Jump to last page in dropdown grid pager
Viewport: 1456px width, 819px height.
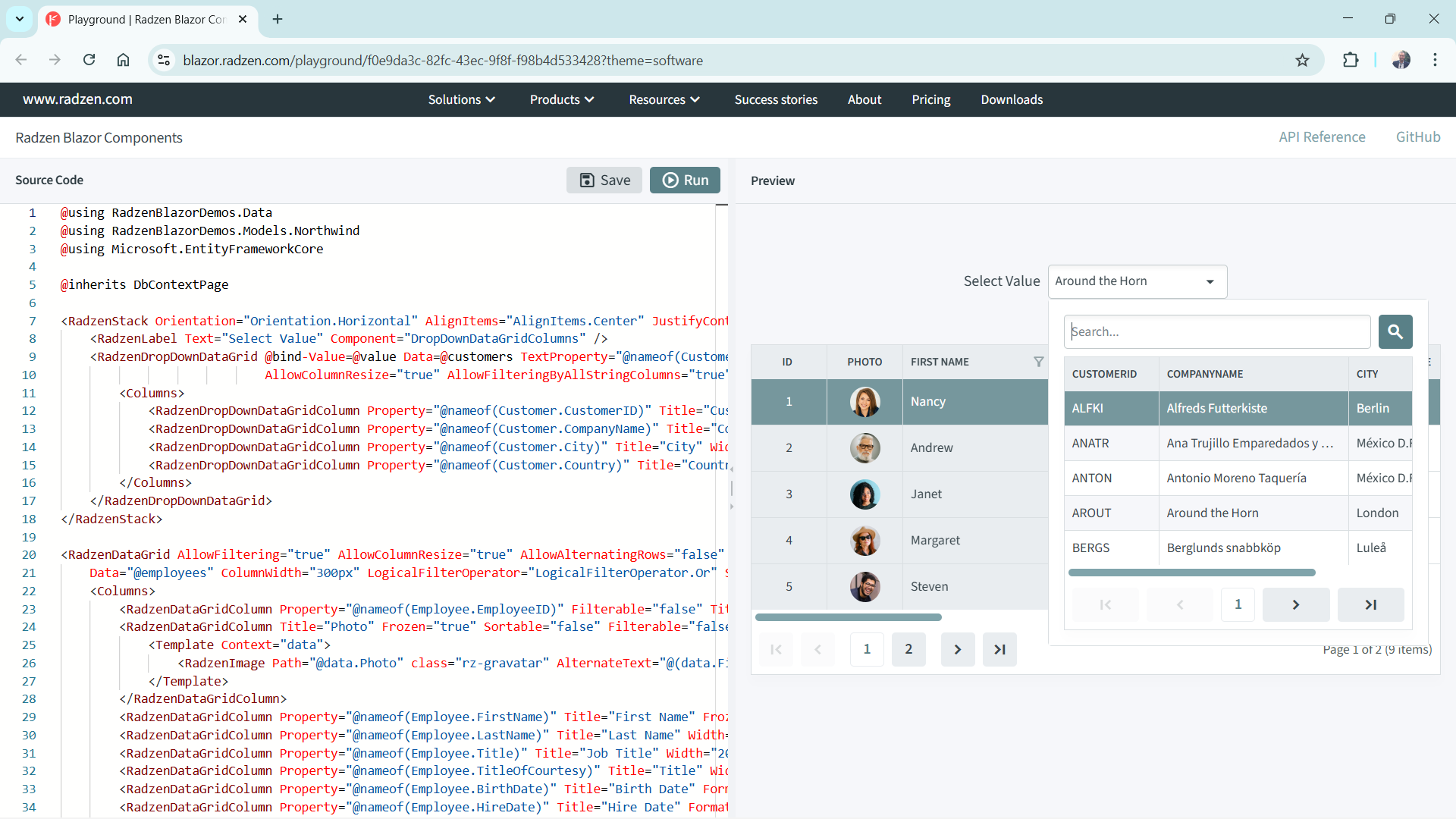tap(1370, 604)
